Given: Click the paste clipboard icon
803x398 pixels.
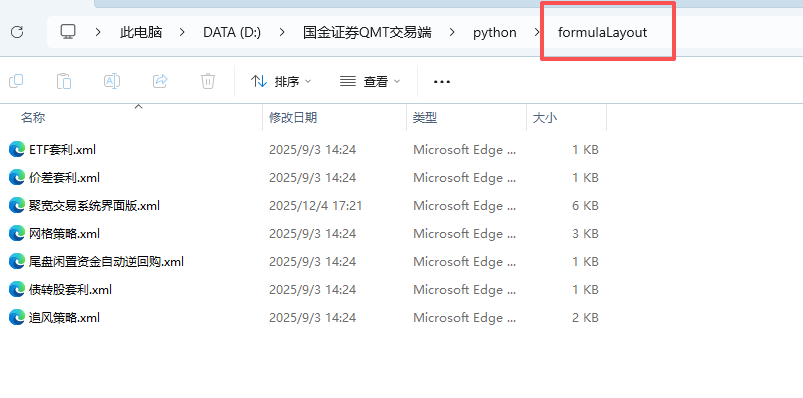Looking at the screenshot, I should pos(64,81).
